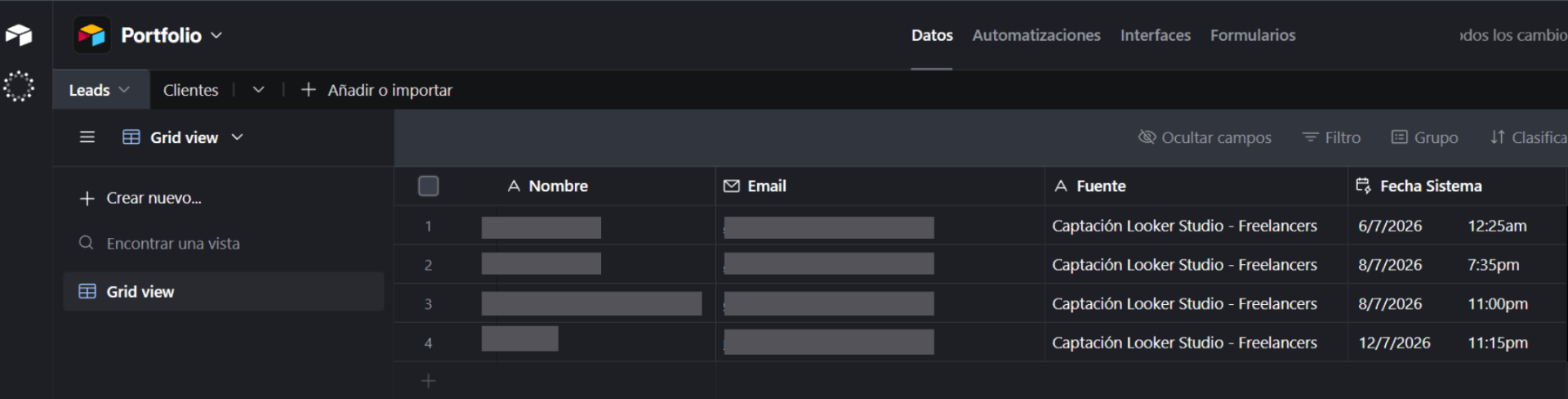Open the Grupo option

click(x=1424, y=137)
